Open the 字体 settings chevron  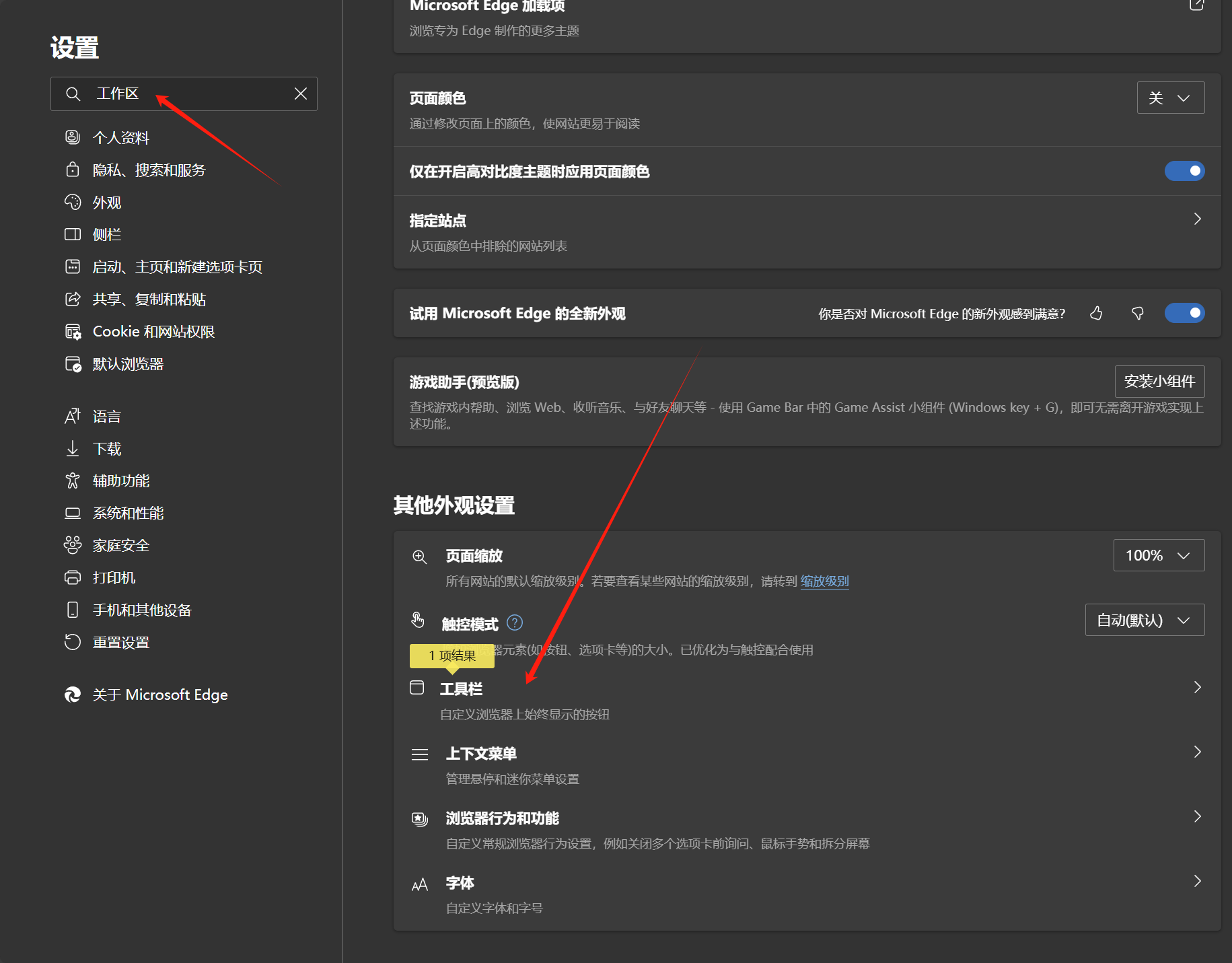coord(1197,882)
